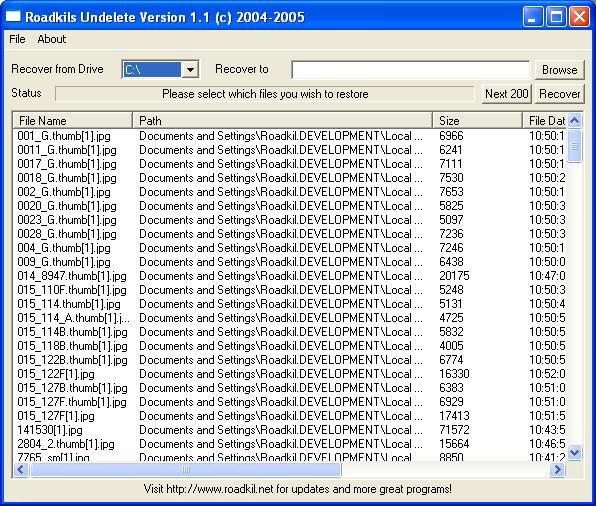This screenshot has width=596, height=506.
Task: Click the vertical scrollbar down arrow
Action: [x=574, y=453]
